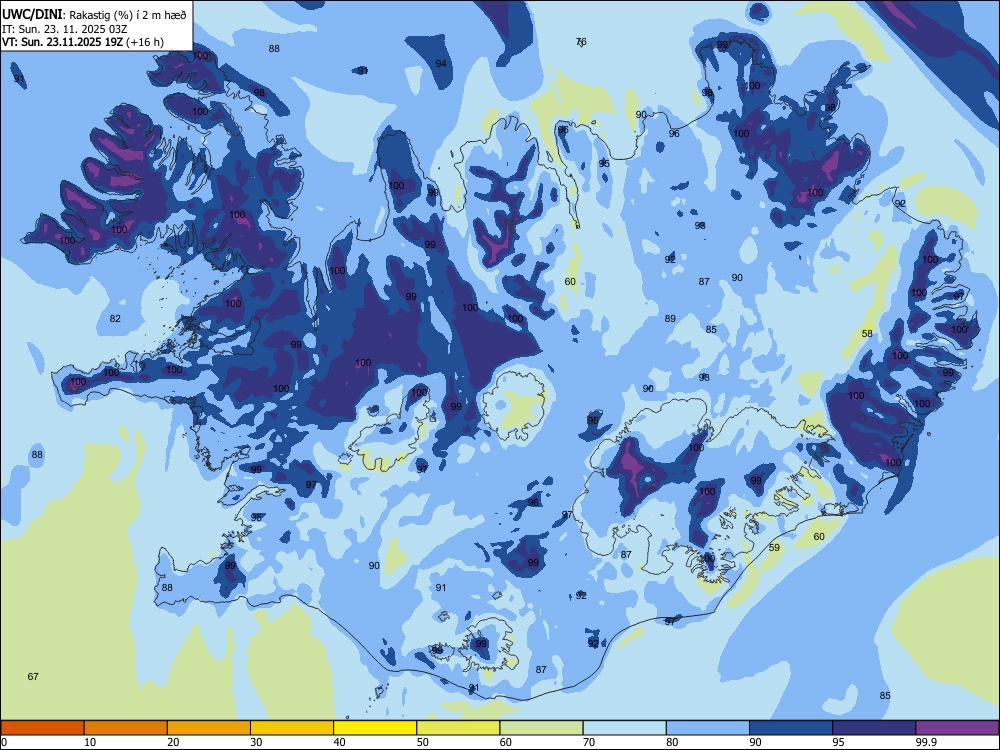Click the light blue 80–90 legend swatch

tap(708, 728)
